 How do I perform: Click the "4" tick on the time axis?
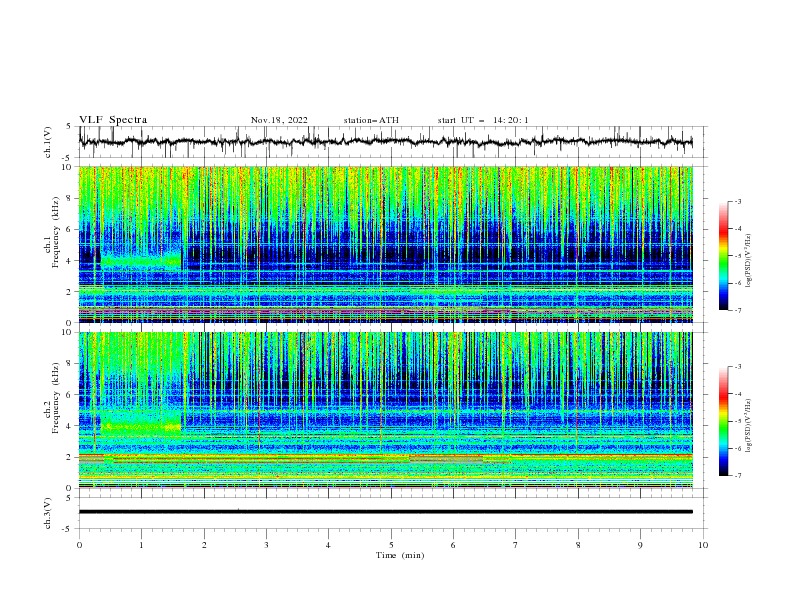pos(328,545)
